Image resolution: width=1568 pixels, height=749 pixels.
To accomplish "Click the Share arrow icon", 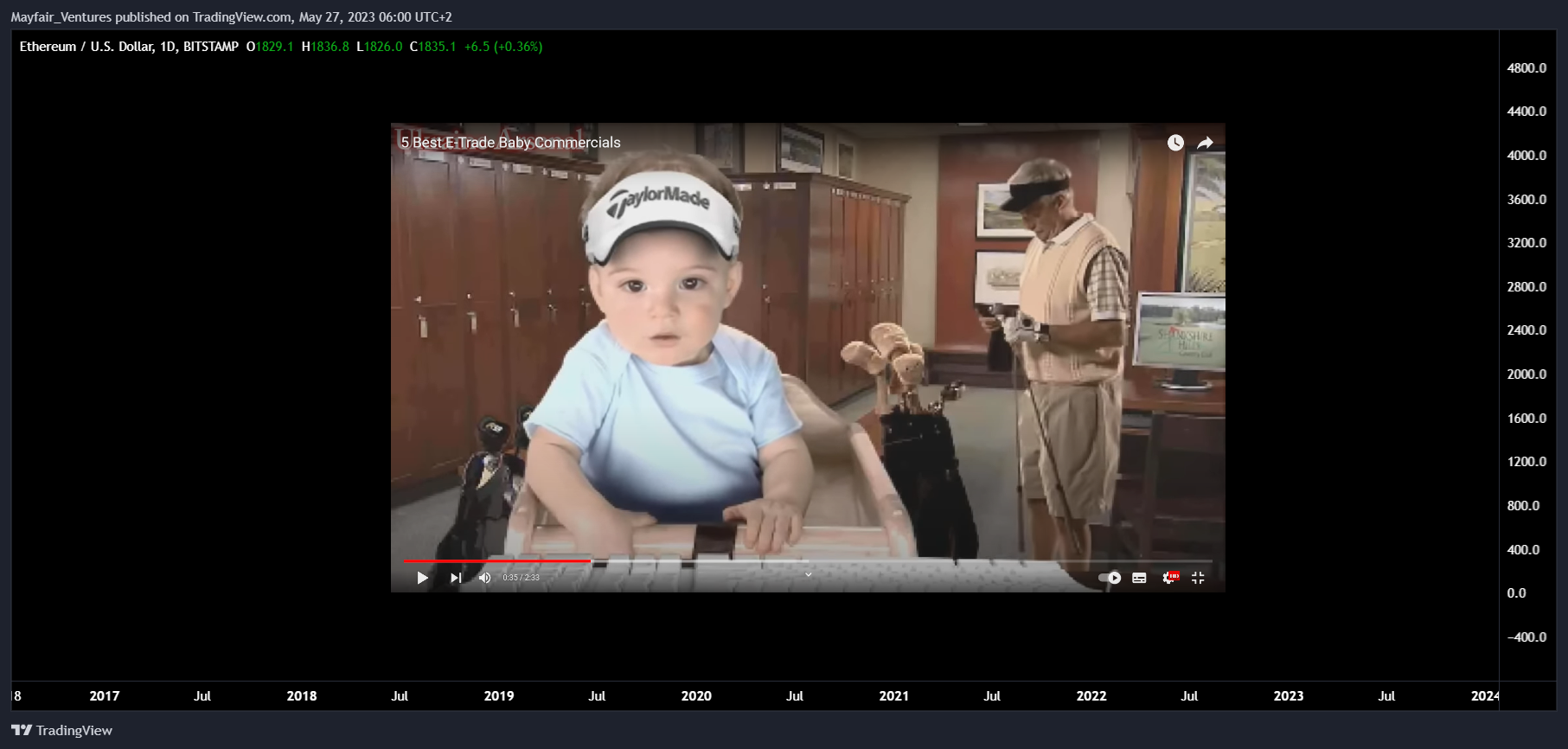I will click(1206, 143).
